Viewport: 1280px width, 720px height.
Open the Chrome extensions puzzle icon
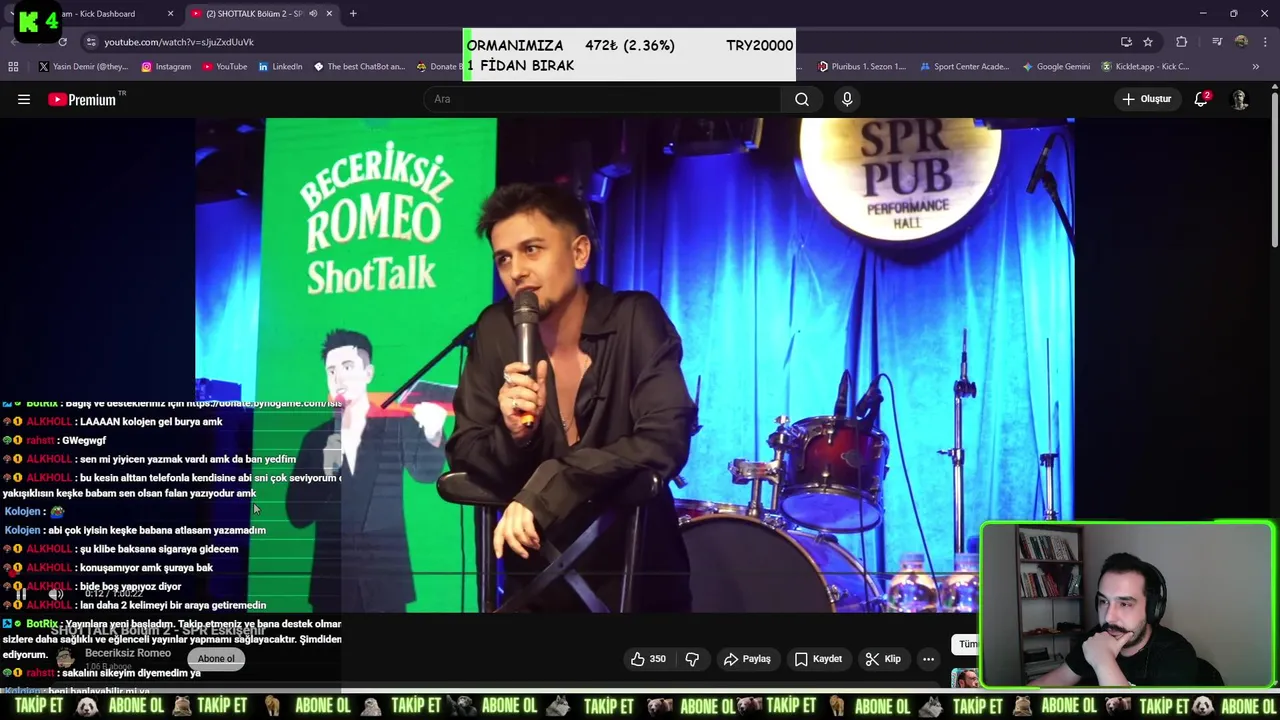(1182, 42)
